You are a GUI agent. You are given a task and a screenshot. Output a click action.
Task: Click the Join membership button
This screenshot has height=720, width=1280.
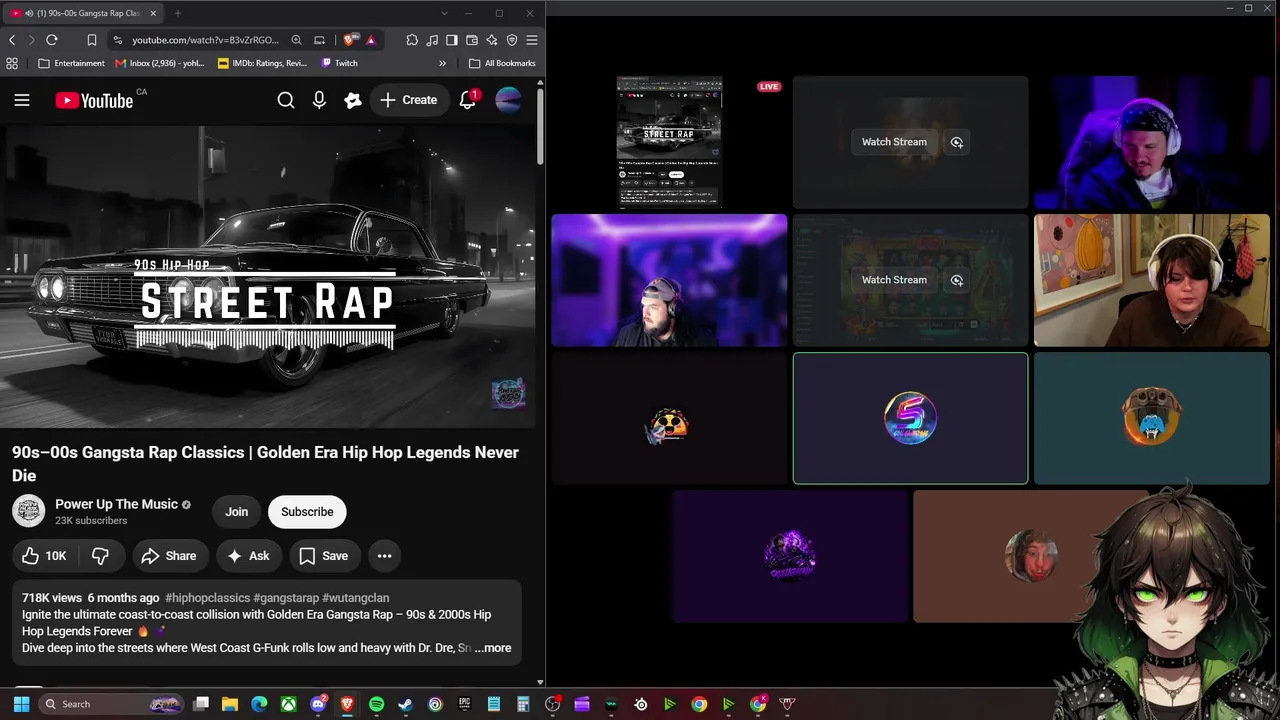tap(237, 512)
